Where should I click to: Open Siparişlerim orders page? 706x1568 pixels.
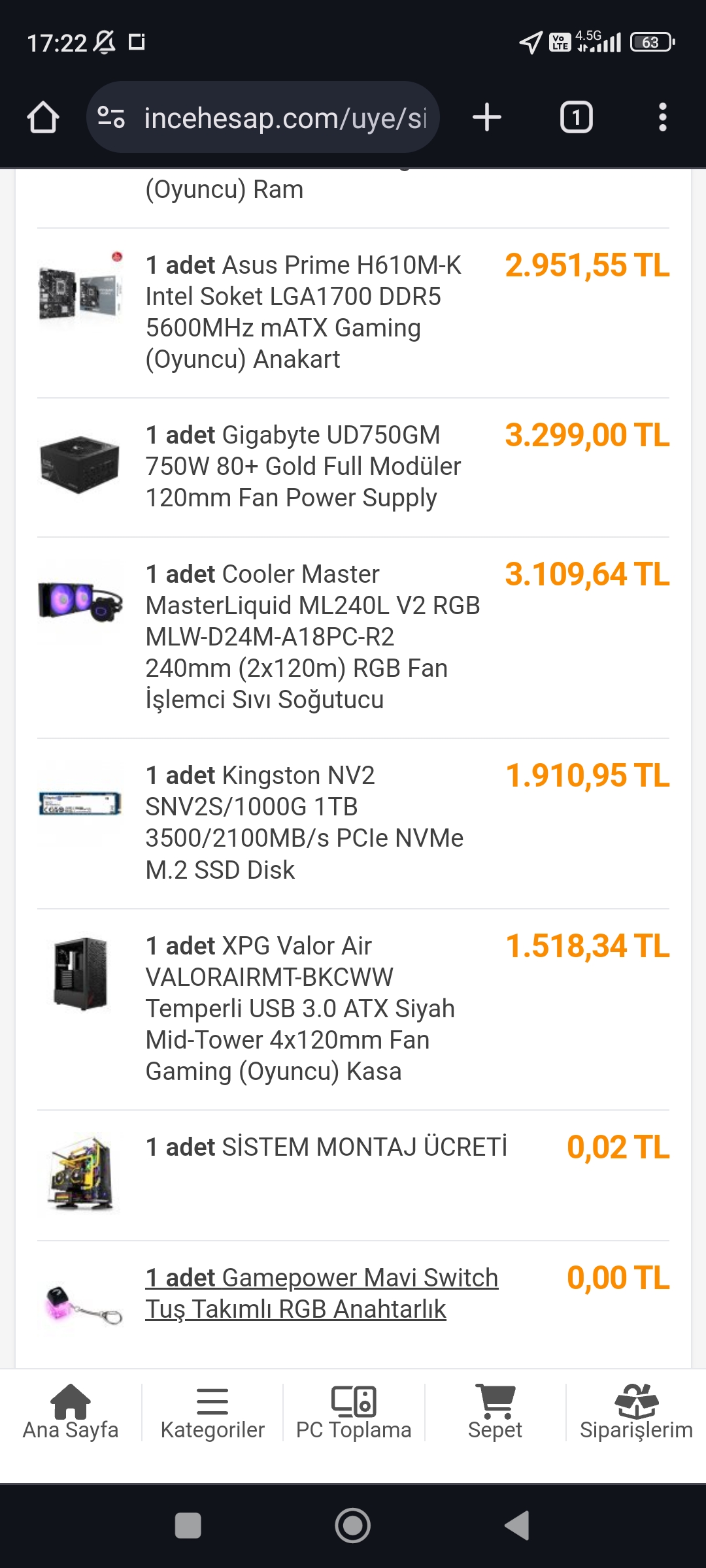pos(636,1413)
